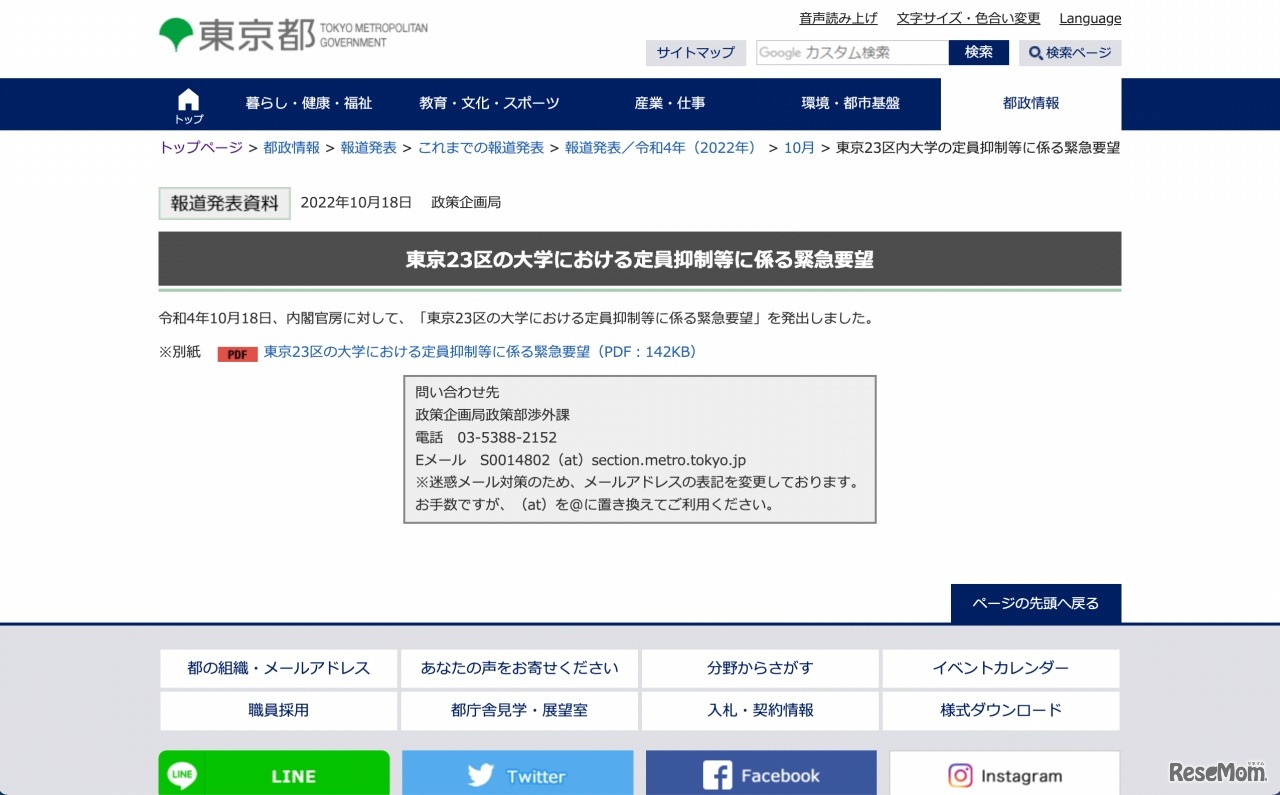
Task: Open the イベントカレンダー footer link
Action: [1000, 669]
